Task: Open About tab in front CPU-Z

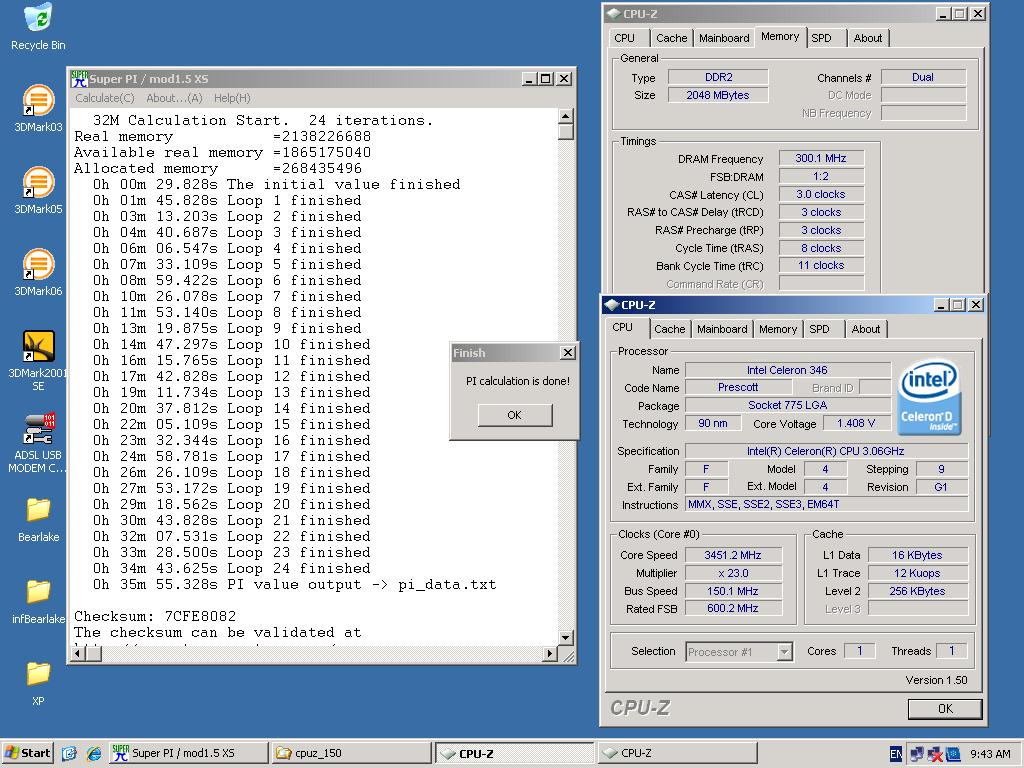Action: (x=866, y=329)
